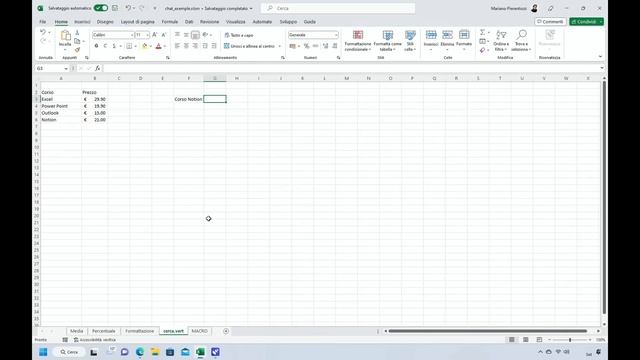This screenshot has width=640, height=360.
Task: Expand the Unisci e allinea dropdown arrow
Action: (x=280, y=46)
